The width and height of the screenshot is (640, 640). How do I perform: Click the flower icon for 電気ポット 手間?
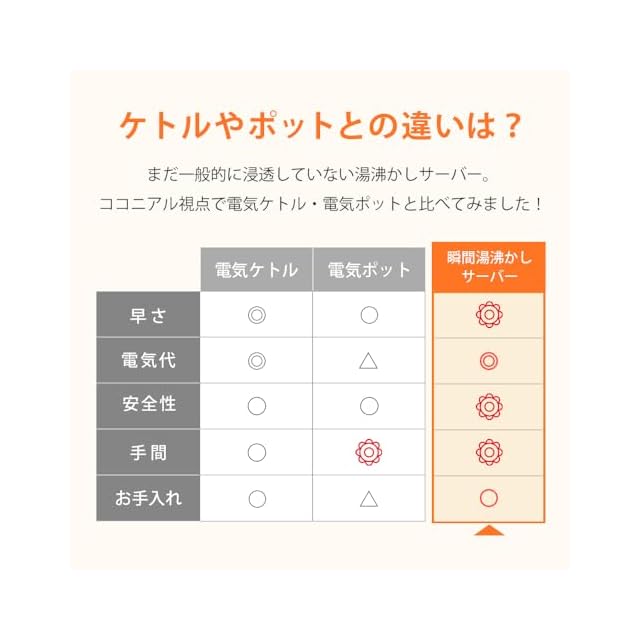pyautogui.click(x=369, y=452)
